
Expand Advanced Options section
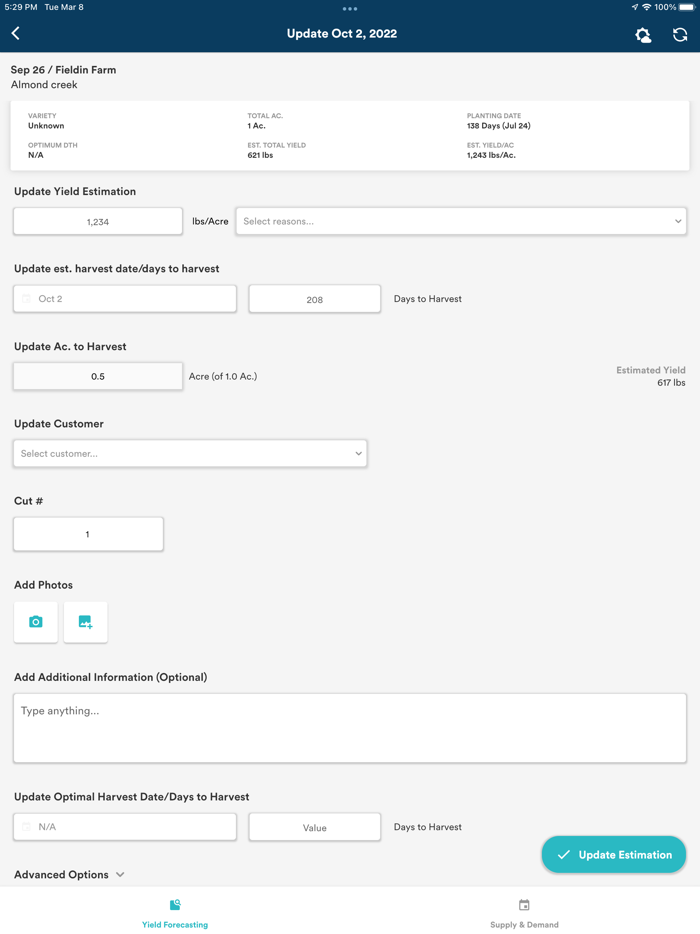click(70, 874)
